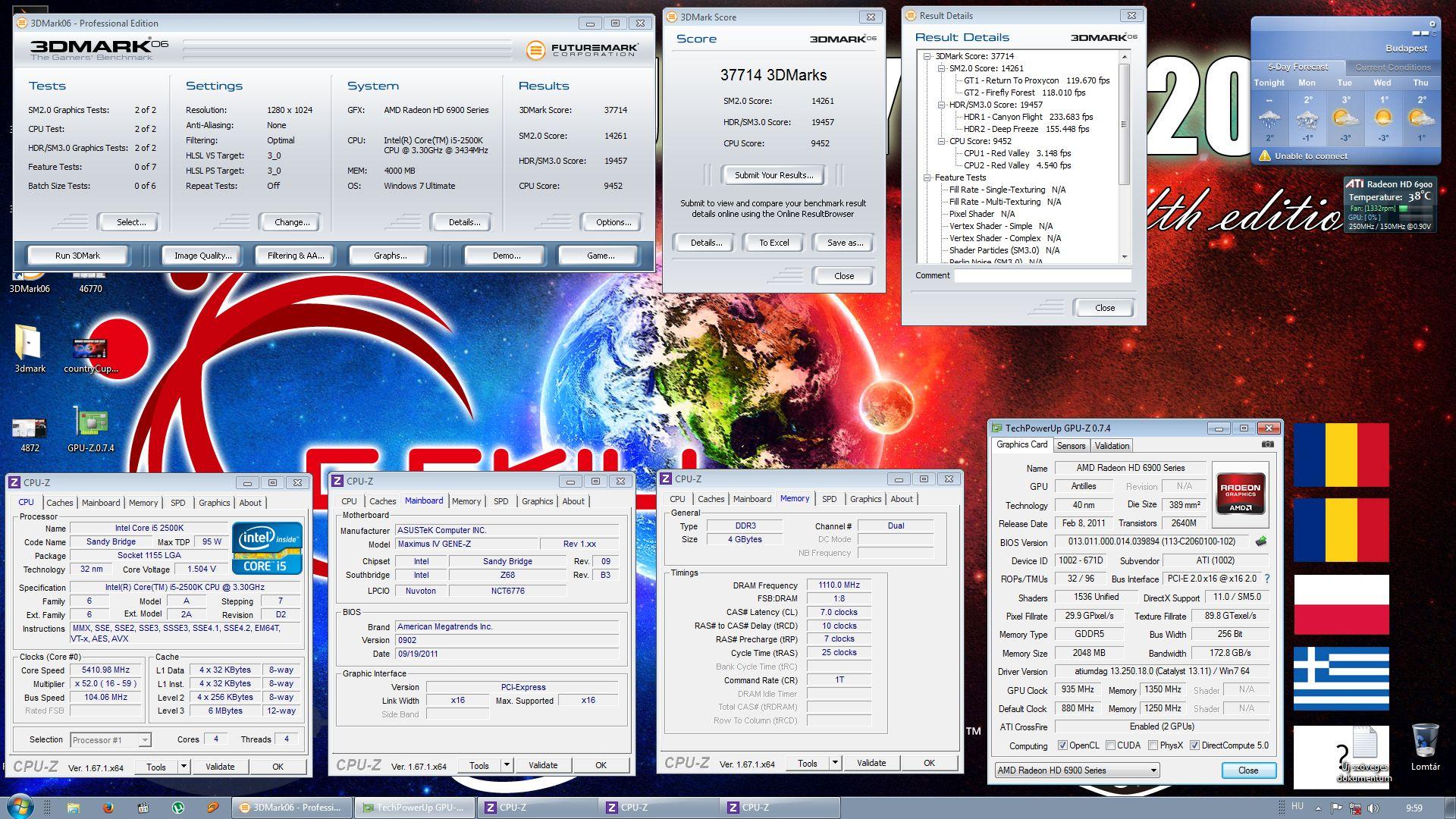Click the fan speed bar in ATI gadget
This screenshot has width=1456, height=819.
point(1415,209)
